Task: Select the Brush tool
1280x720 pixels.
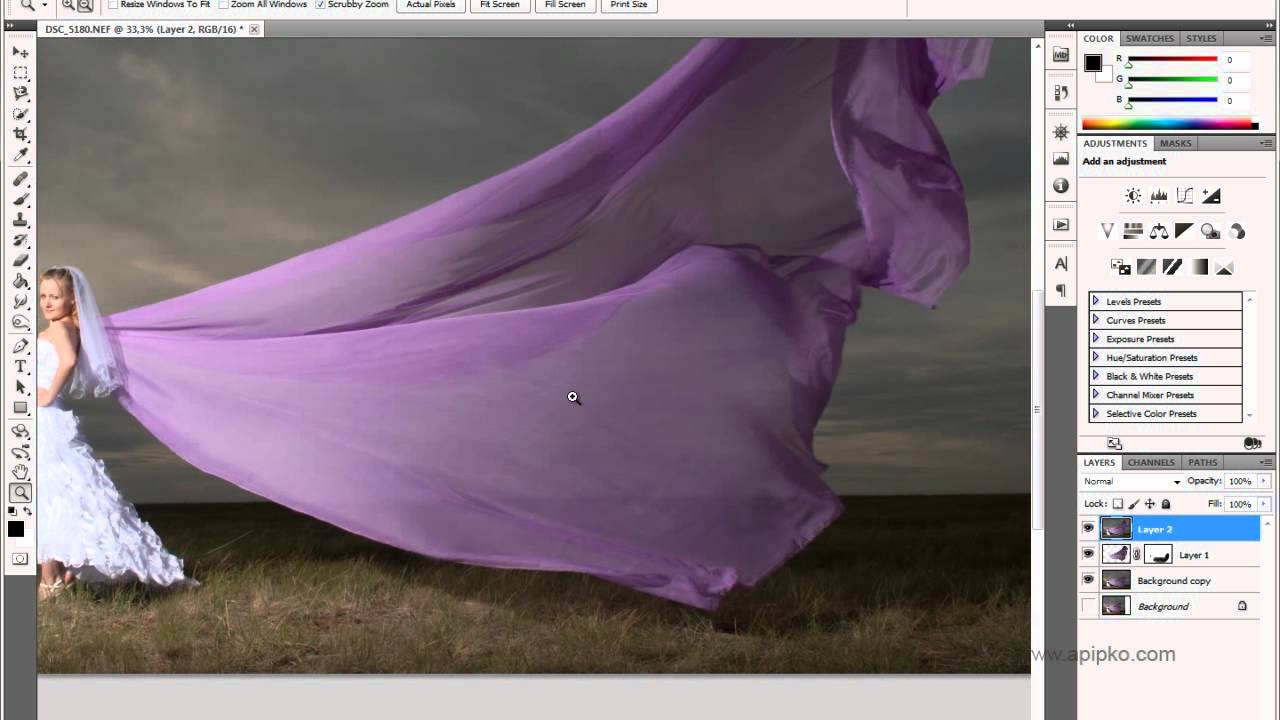Action: 20,199
